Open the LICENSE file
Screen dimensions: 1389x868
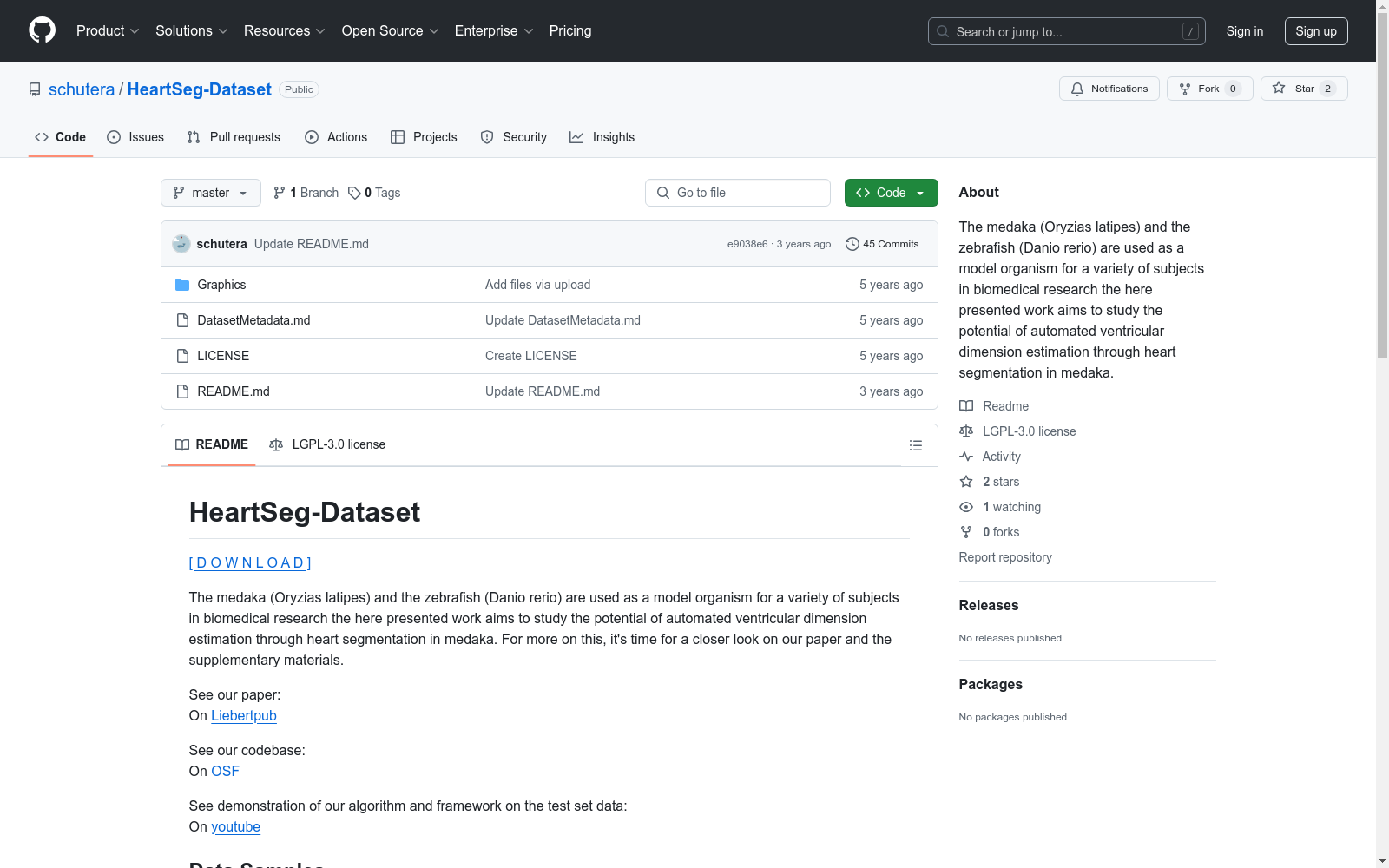pos(223,356)
